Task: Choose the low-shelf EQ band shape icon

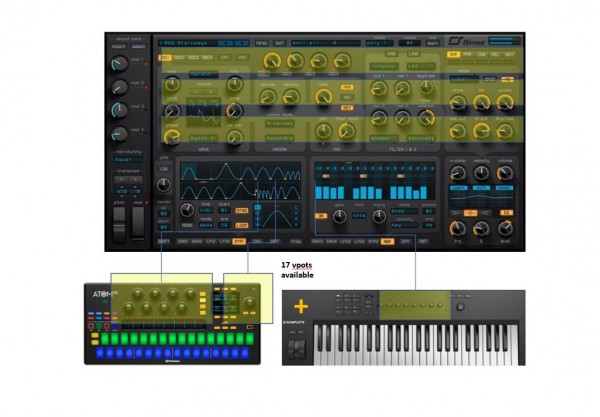Action: coord(455,213)
